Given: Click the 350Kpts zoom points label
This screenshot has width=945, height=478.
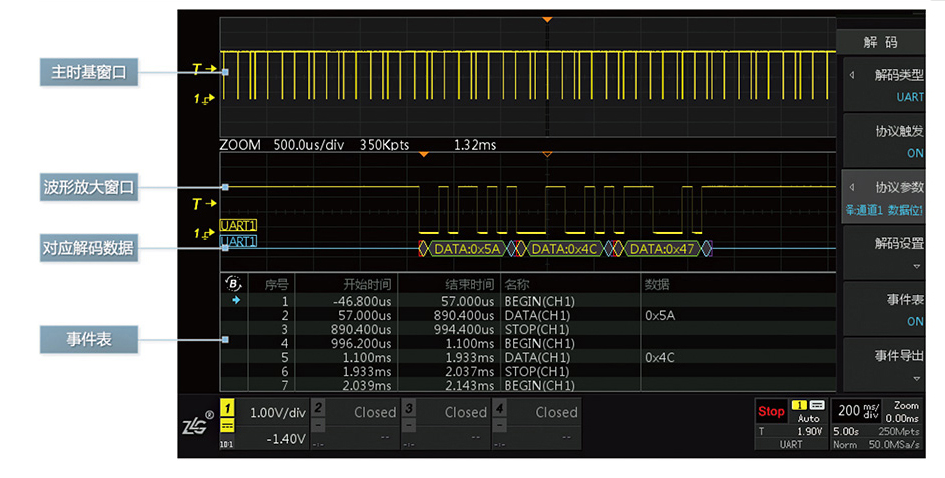Looking at the screenshot, I should 385,145.
